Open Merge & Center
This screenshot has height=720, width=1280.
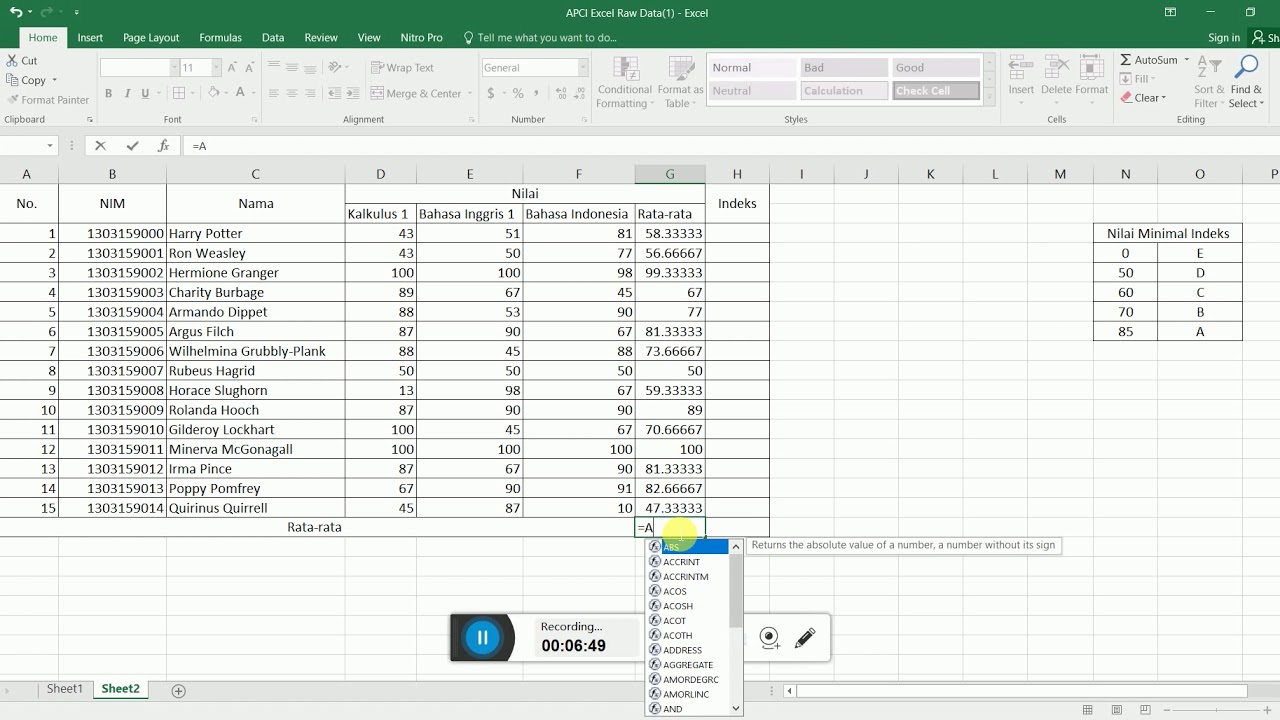pos(416,93)
